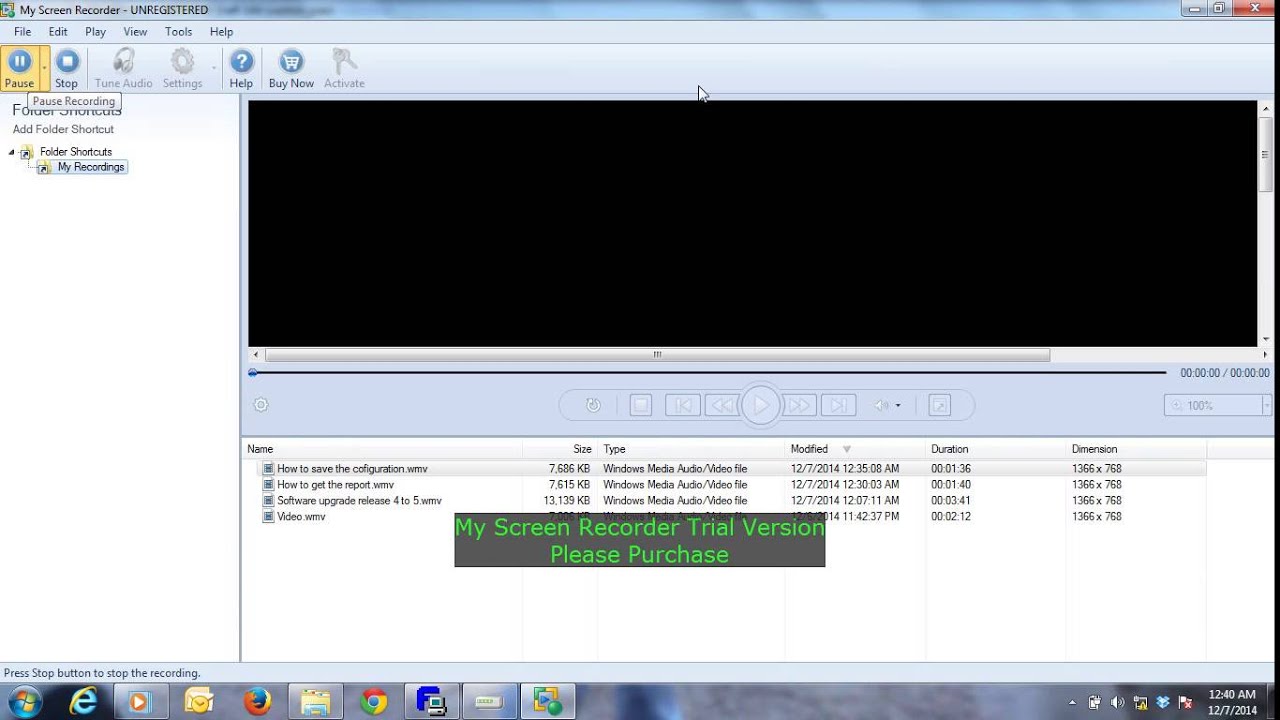
Task: Click the player stop square button
Action: (641, 405)
